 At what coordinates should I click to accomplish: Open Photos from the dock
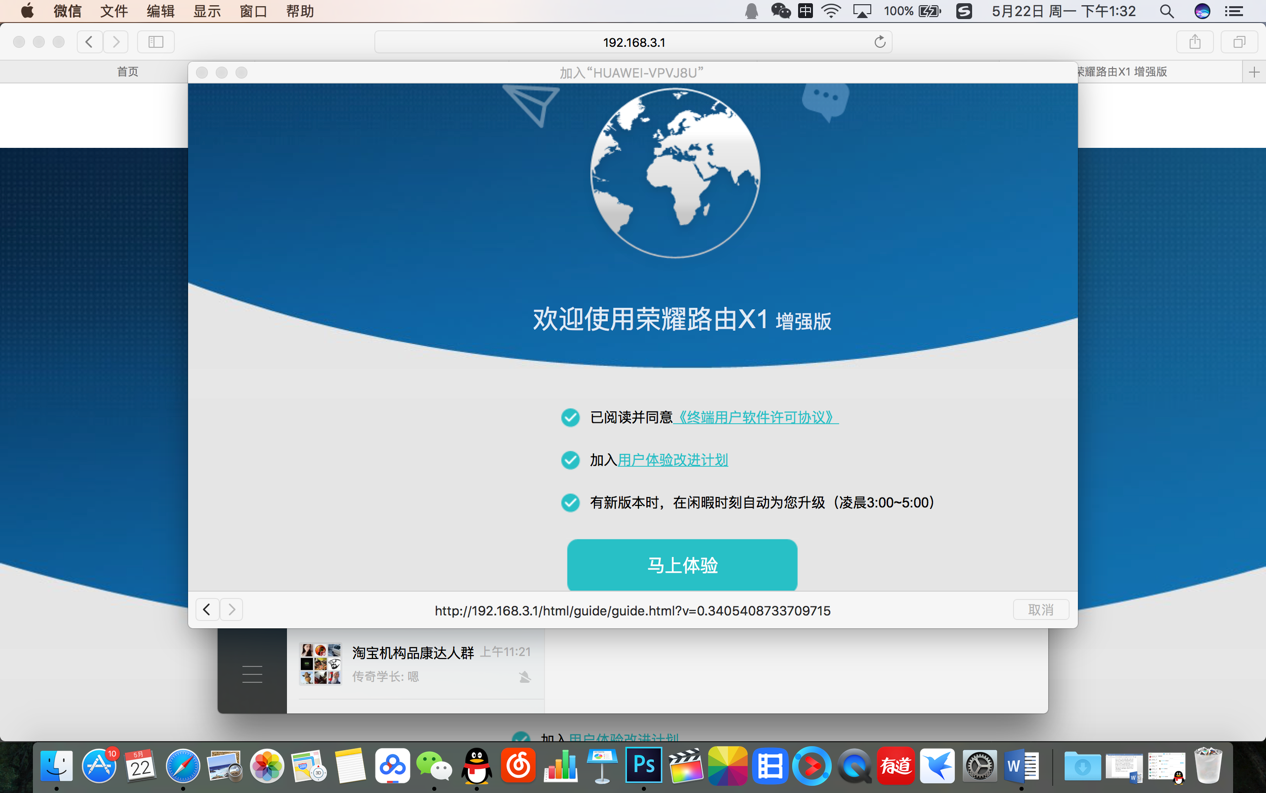point(267,766)
